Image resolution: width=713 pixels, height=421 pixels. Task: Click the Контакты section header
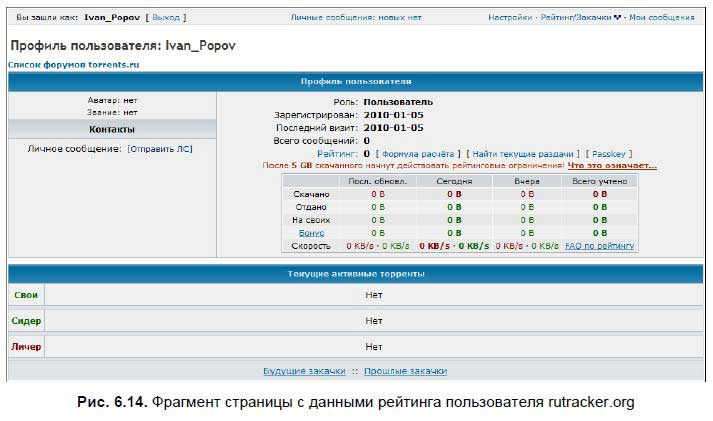[x=112, y=129]
